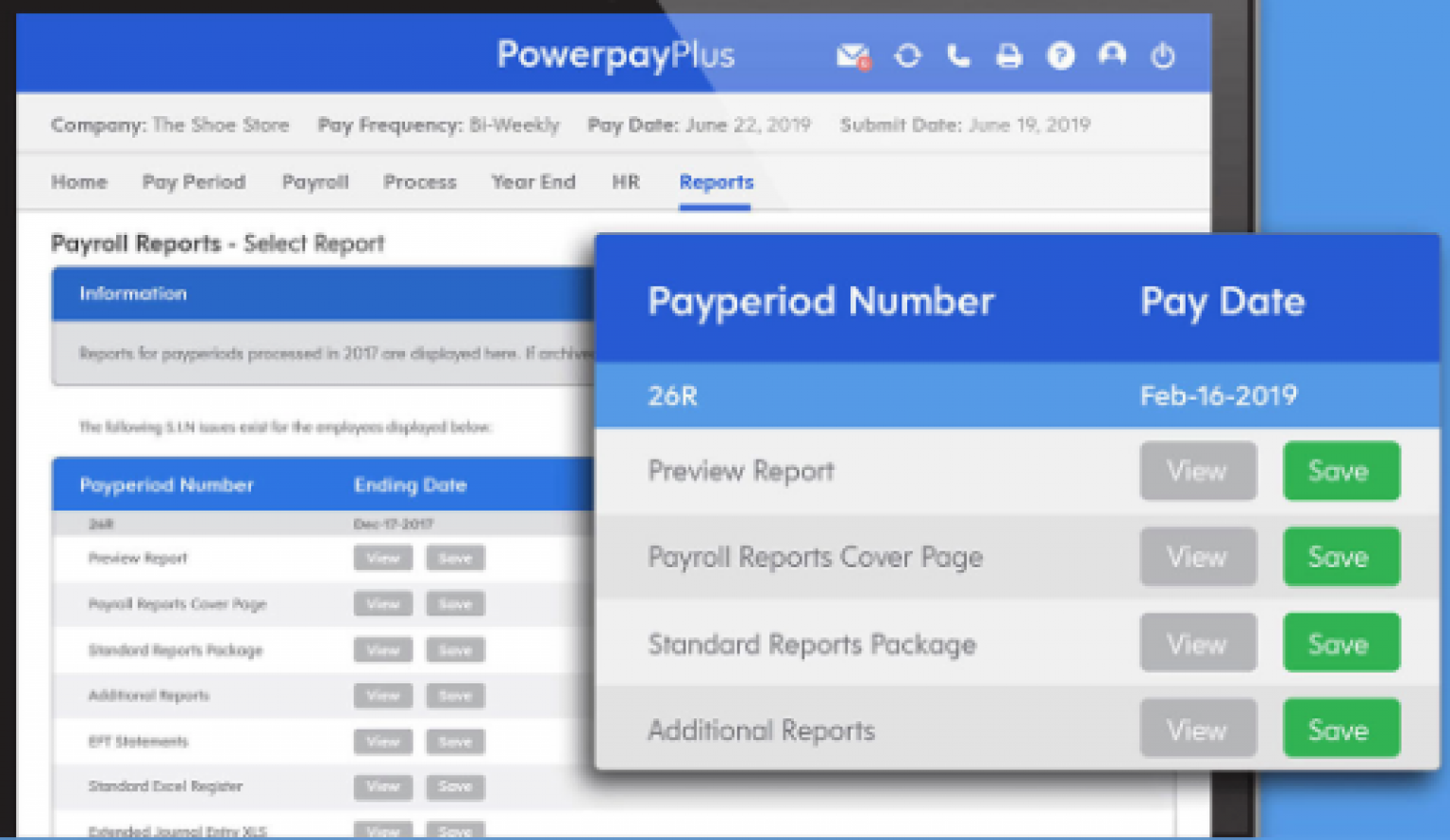Click the power/logout icon

[x=1163, y=56]
